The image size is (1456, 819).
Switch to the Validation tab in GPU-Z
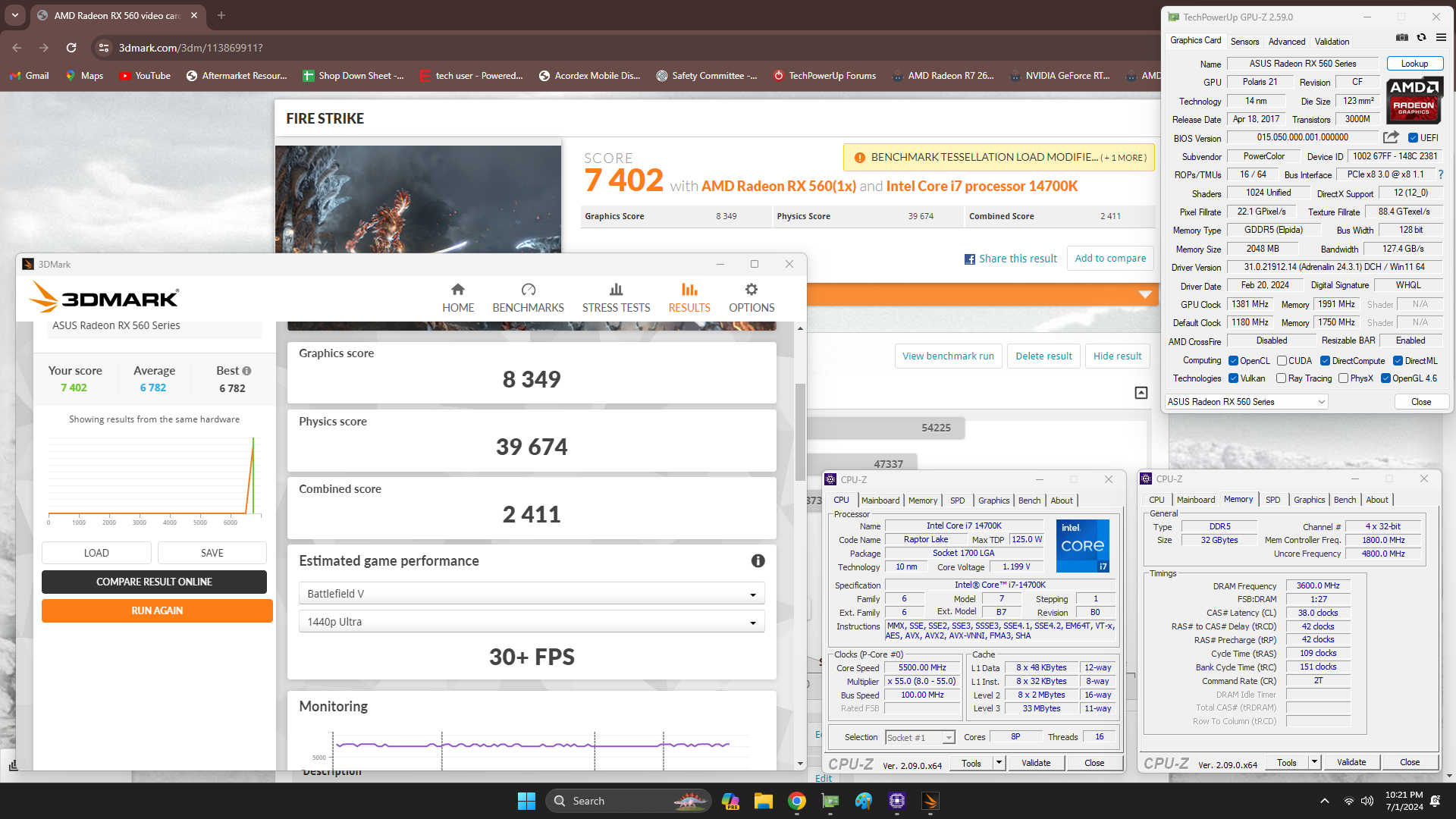[1332, 42]
